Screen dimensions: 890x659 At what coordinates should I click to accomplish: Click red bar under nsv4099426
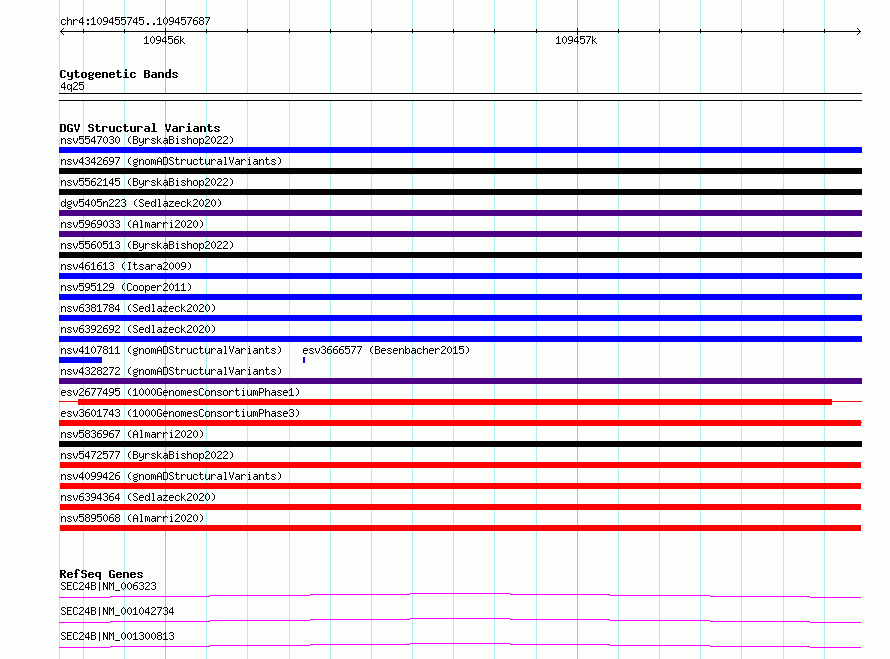point(460,486)
